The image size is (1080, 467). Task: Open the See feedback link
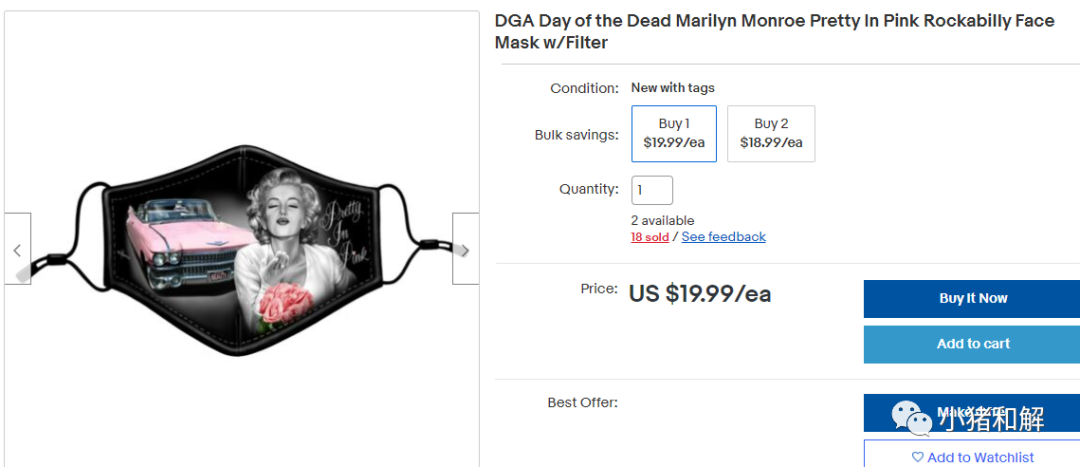(x=723, y=237)
